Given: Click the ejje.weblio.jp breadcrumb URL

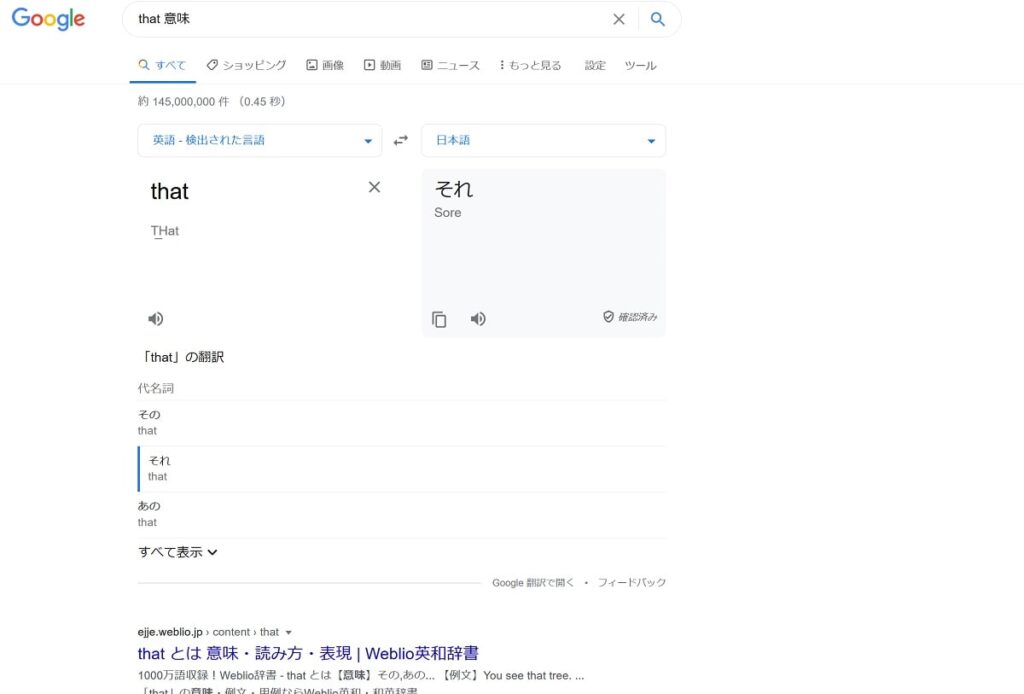Looking at the screenshot, I should 208,632.
